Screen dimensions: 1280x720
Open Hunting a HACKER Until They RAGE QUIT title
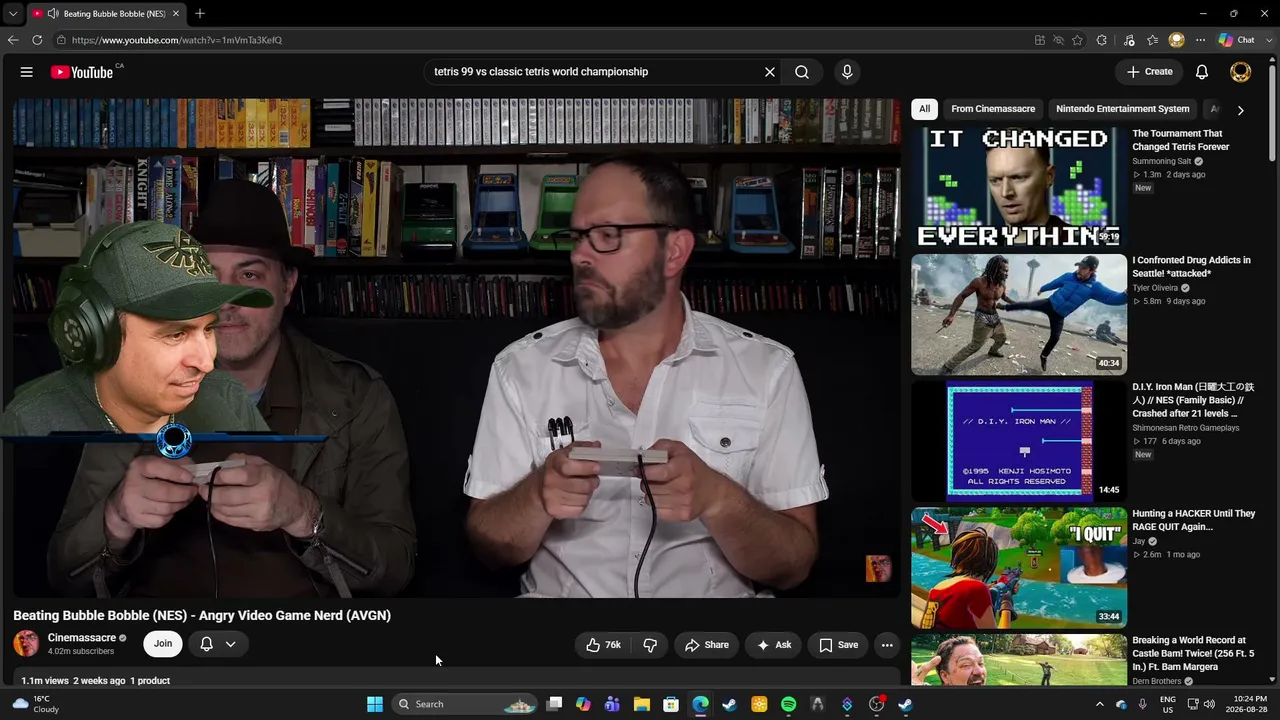1193,520
